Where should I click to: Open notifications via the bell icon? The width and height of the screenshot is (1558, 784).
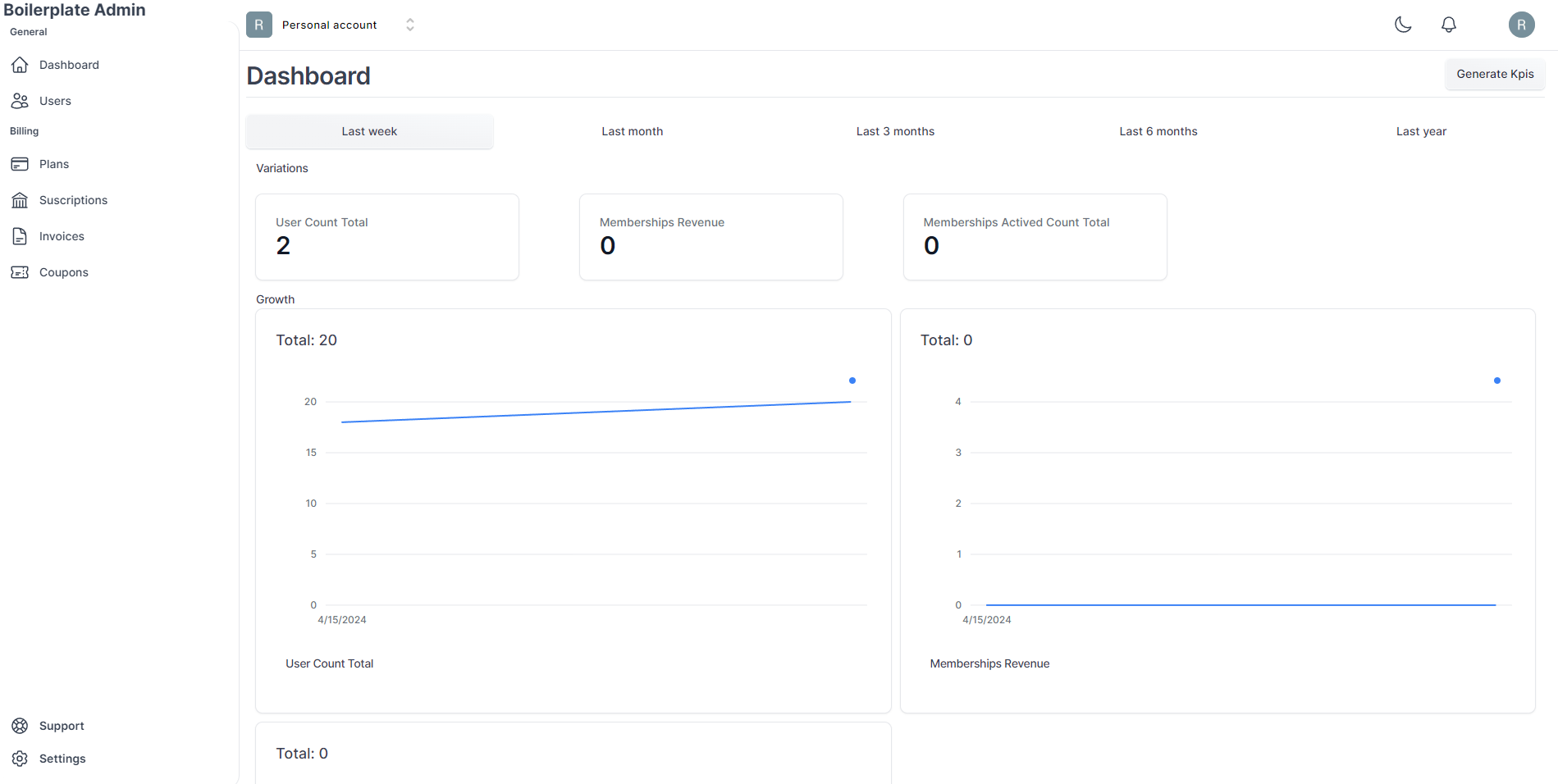point(1449,25)
